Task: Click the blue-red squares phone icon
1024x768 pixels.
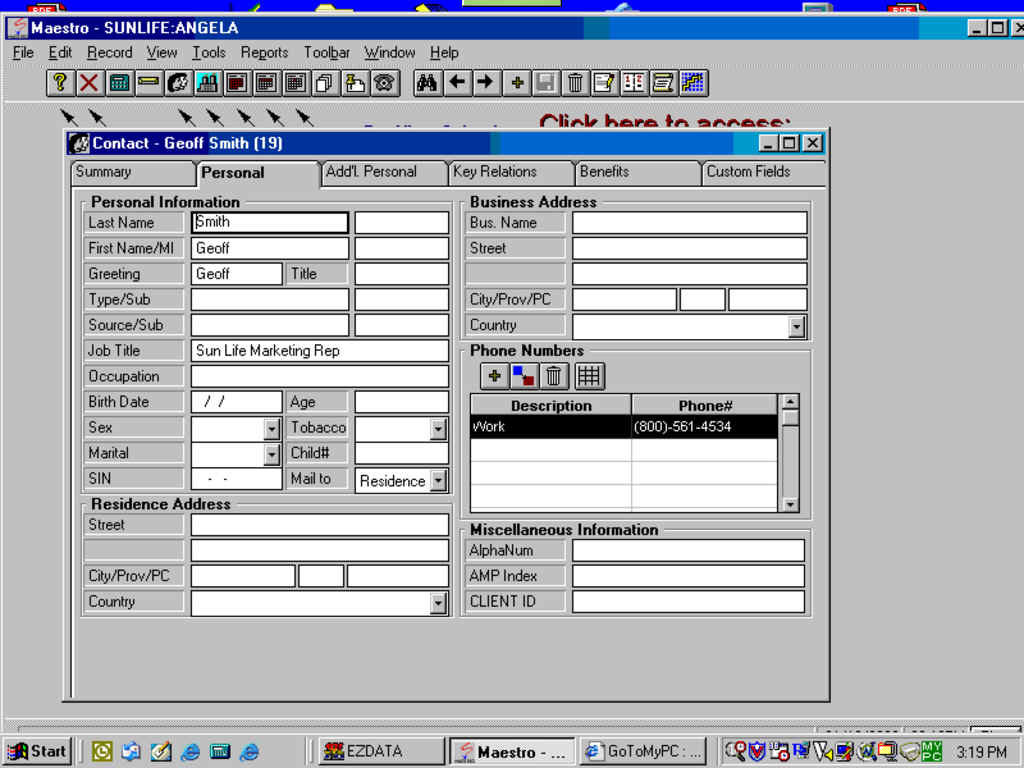Action: tap(524, 376)
